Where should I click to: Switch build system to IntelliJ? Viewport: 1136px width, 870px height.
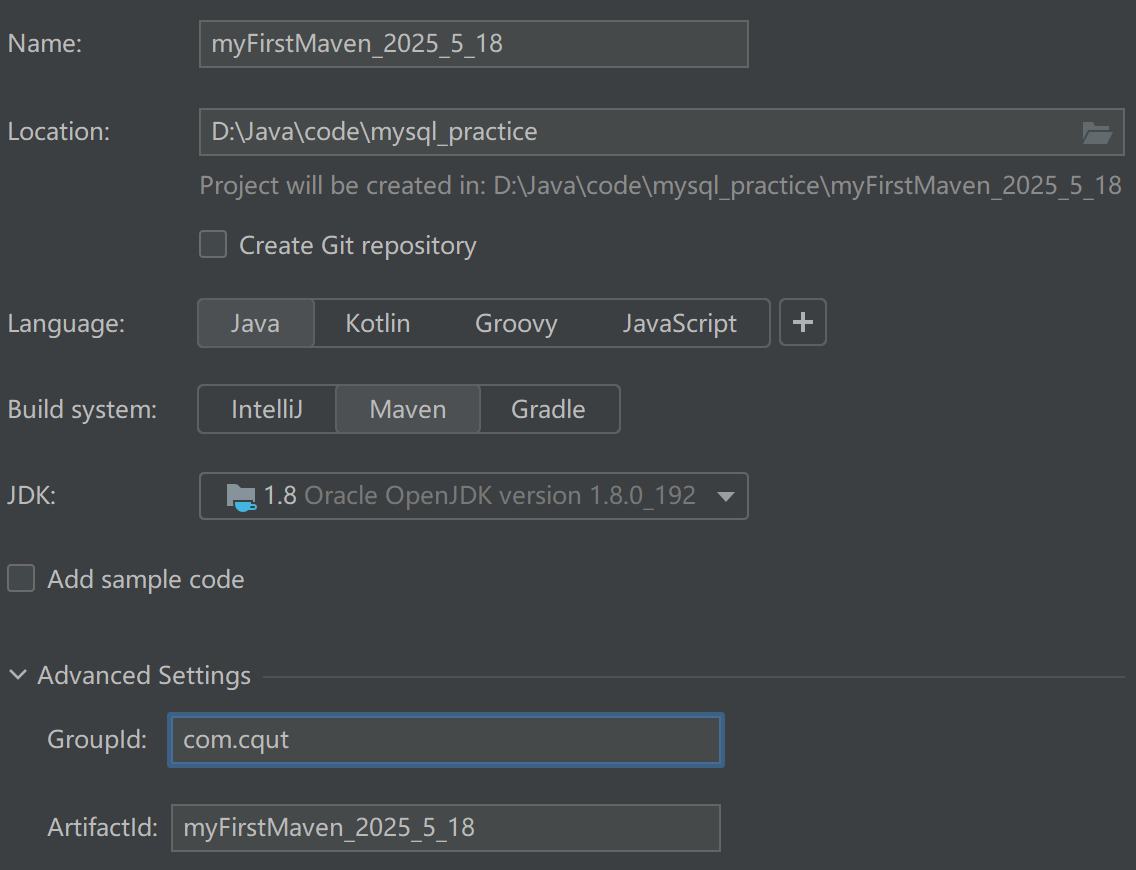(x=267, y=409)
